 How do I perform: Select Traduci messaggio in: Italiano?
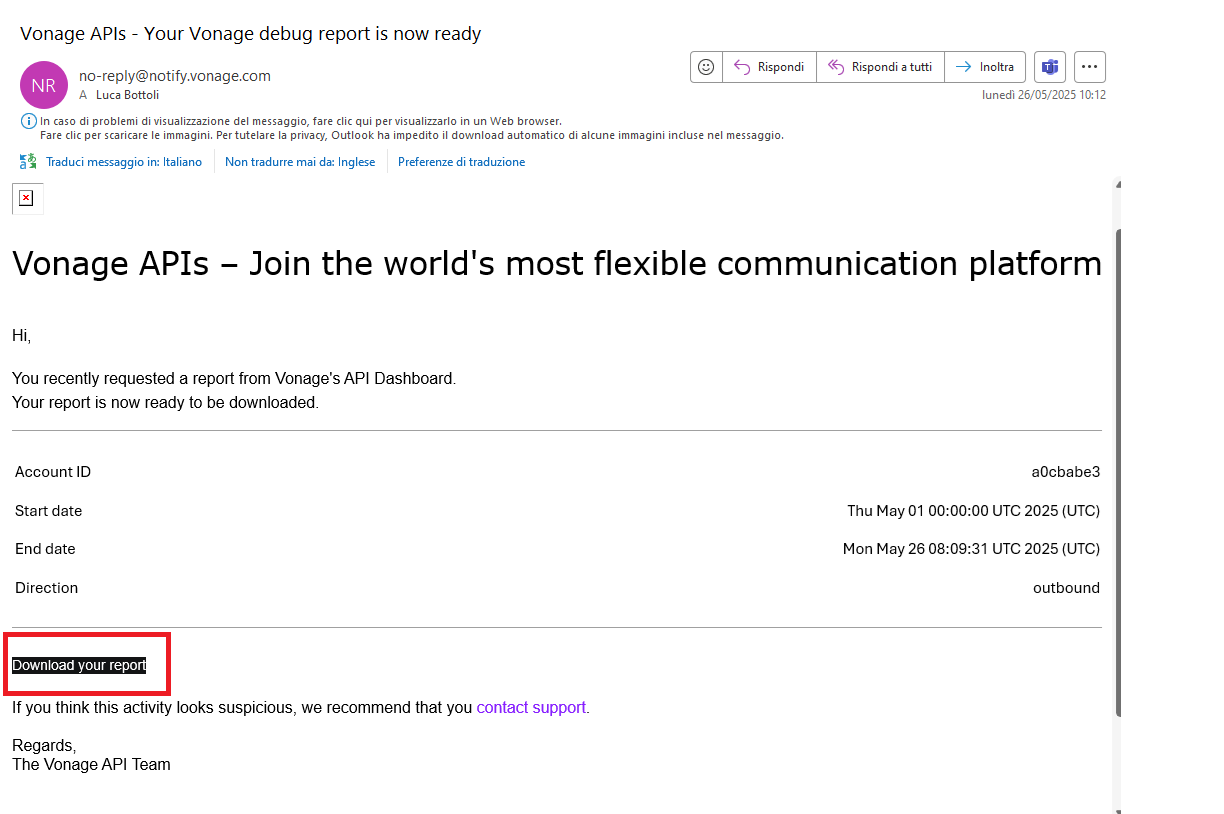point(123,162)
